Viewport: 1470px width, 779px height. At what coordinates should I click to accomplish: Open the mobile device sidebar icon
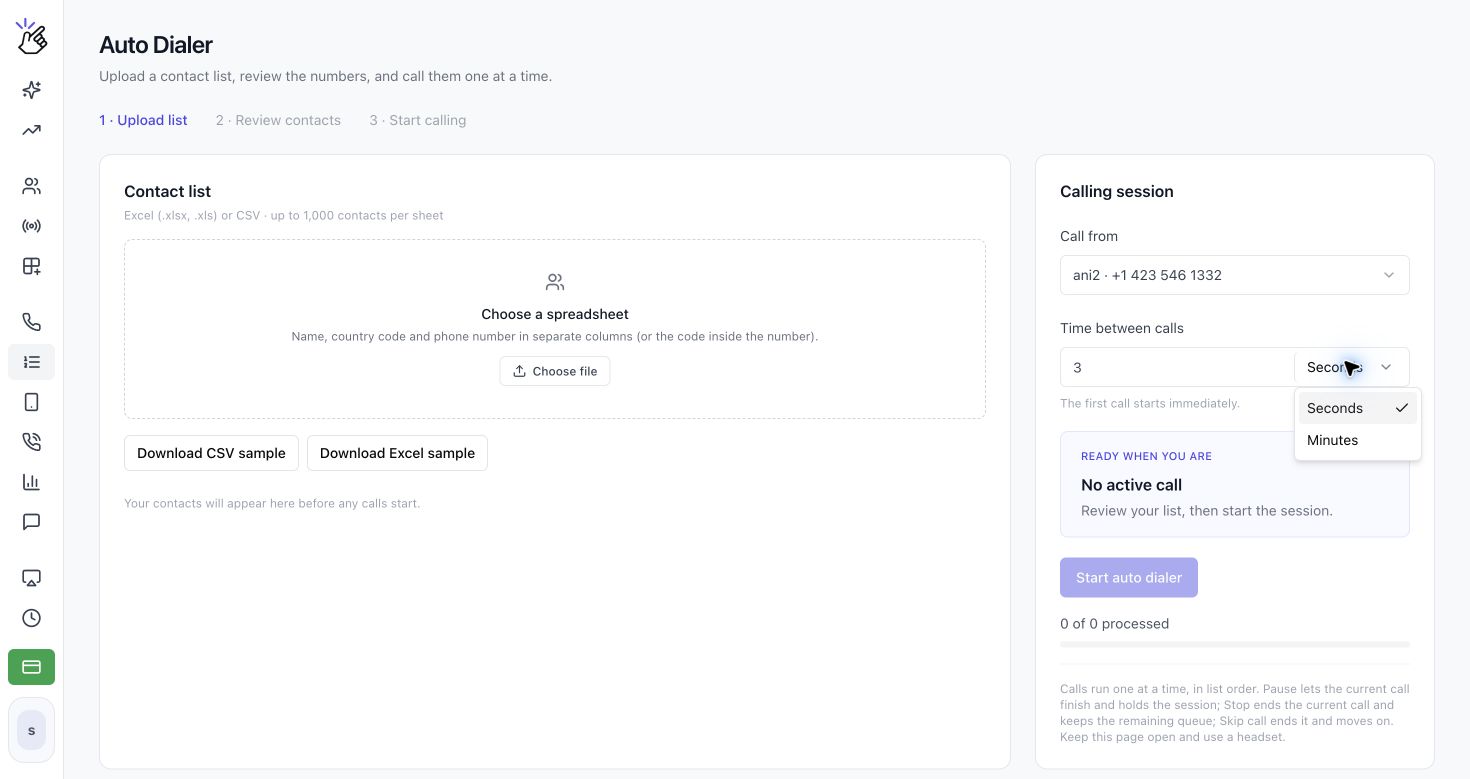coord(31,402)
